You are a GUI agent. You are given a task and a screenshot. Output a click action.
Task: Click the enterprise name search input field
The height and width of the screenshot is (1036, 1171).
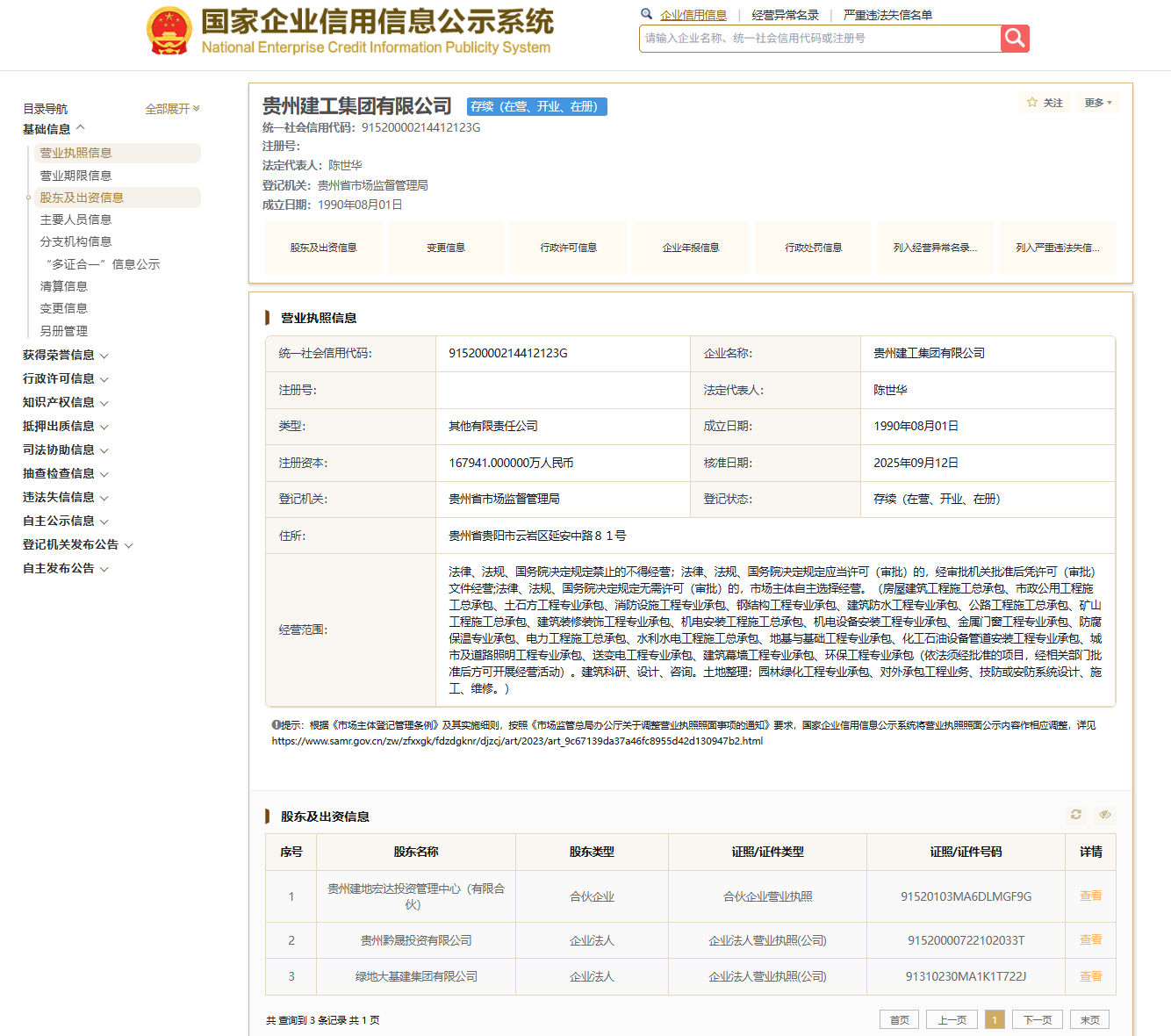(820, 39)
